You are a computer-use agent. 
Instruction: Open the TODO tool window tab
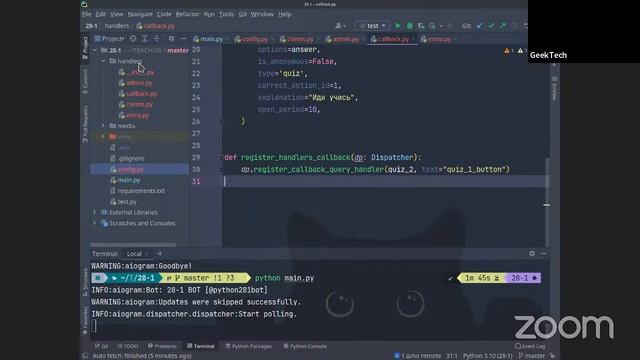(128, 346)
